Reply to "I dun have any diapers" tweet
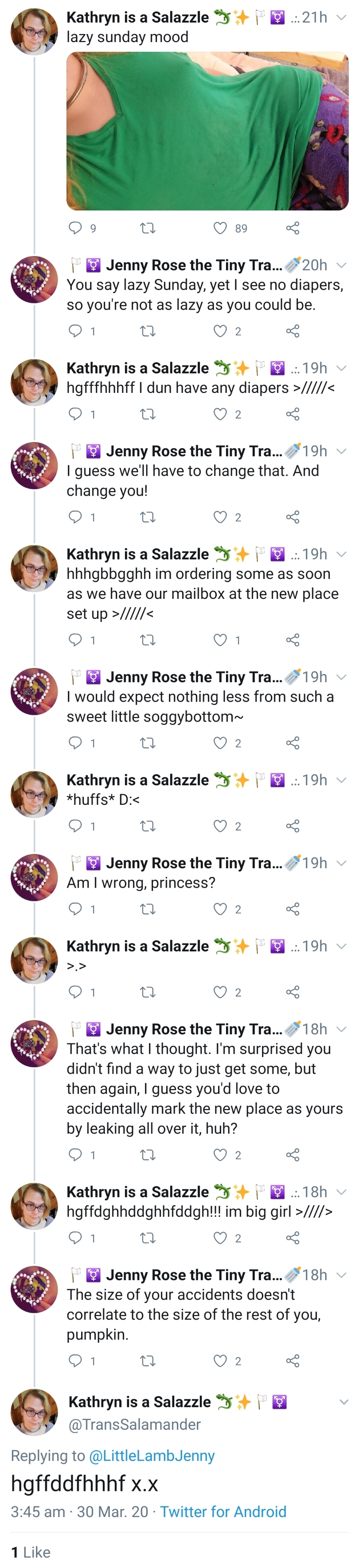This screenshot has height=1568, width=359. pyautogui.click(x=75, y=414)
